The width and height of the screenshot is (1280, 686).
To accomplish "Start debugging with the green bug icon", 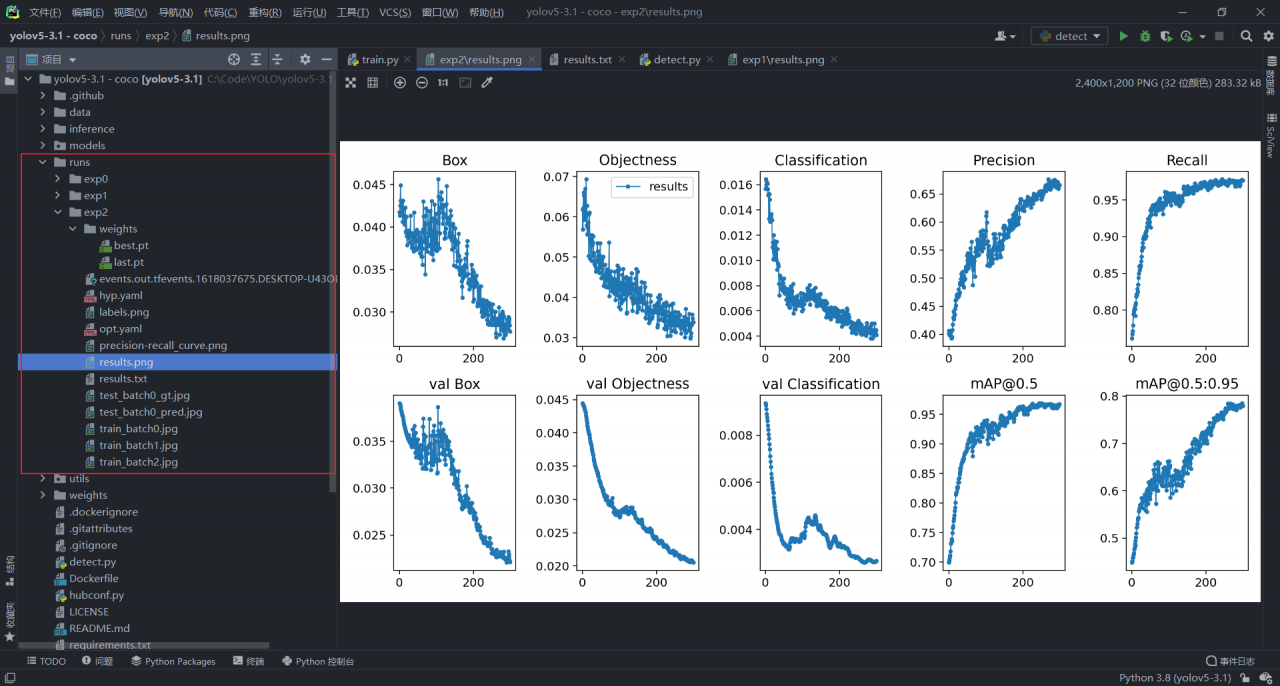I will (1145, 36).
